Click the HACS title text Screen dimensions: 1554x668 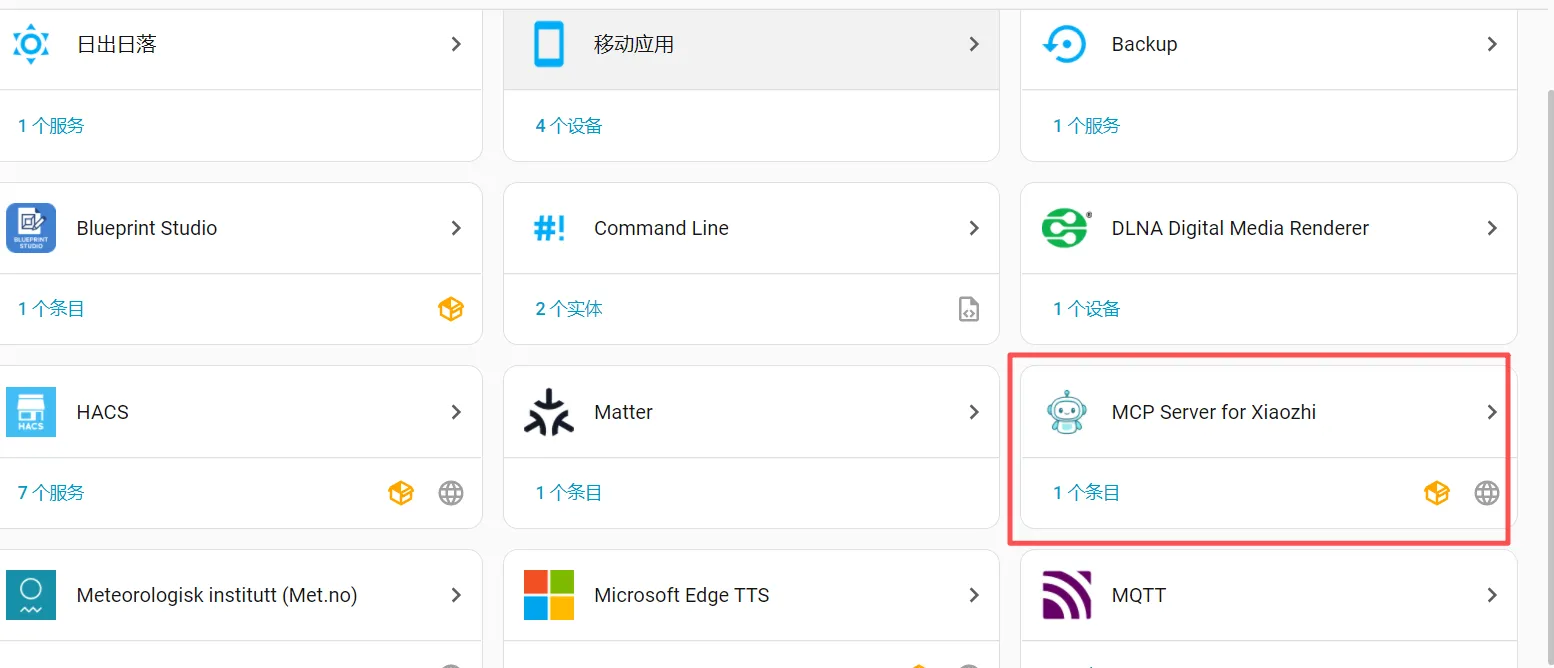pyautogui.click(x=103, y=412)
